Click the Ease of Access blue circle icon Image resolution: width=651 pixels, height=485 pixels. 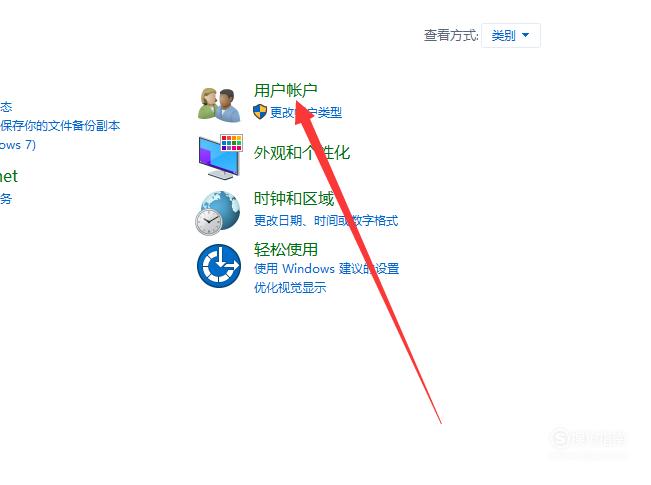click(219, 266)
